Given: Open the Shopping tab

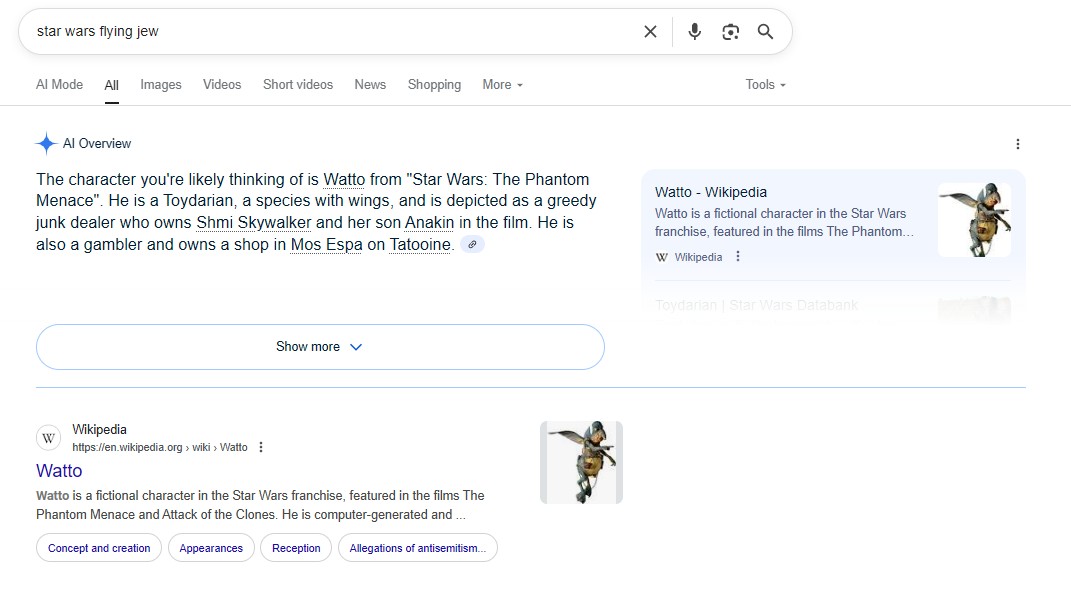Looking at the screenshot, I should 434,85.
